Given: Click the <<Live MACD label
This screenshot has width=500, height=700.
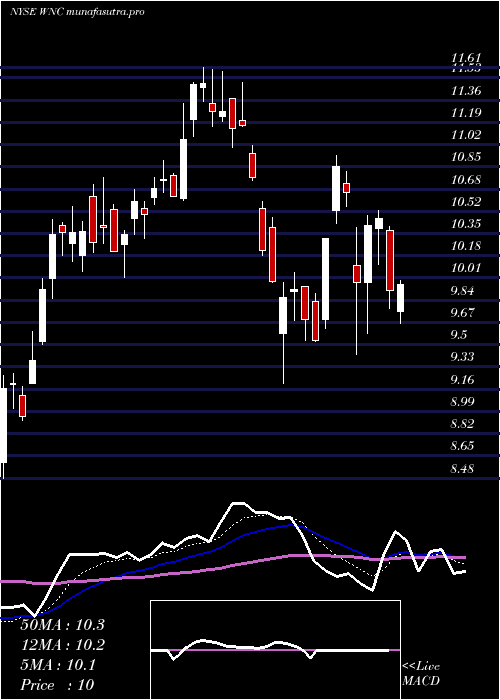Looking at the screenshot, I should (421, 674).
